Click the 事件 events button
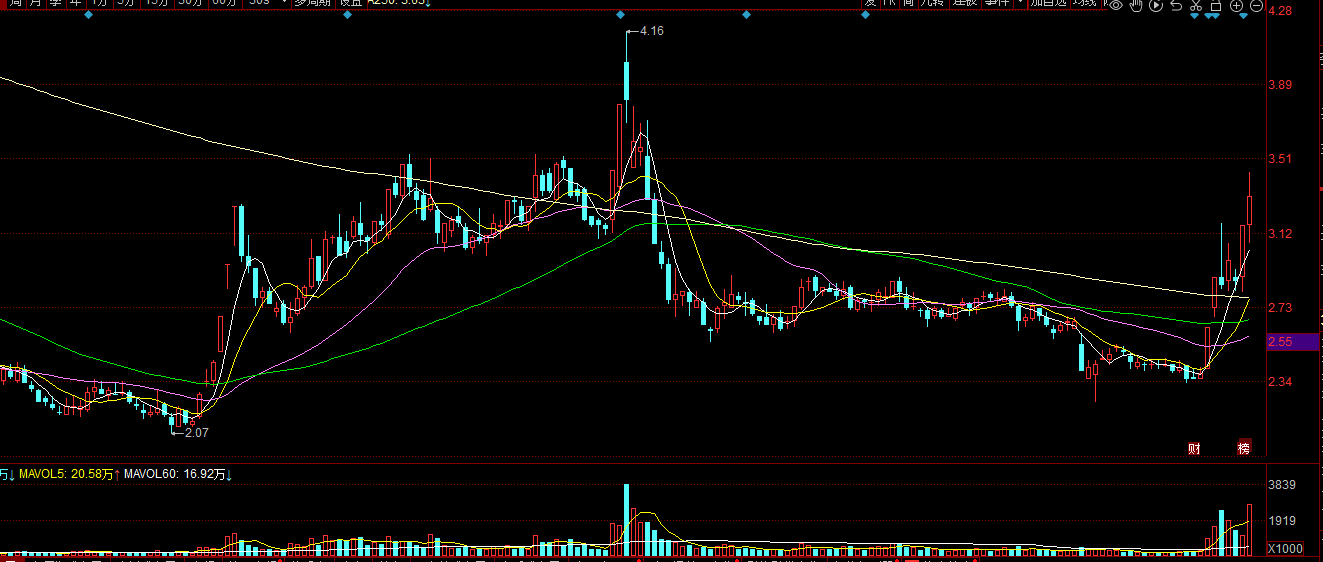Image resolution: width=1323 pixels, height=562 pixels. click(x=997, y=4)
